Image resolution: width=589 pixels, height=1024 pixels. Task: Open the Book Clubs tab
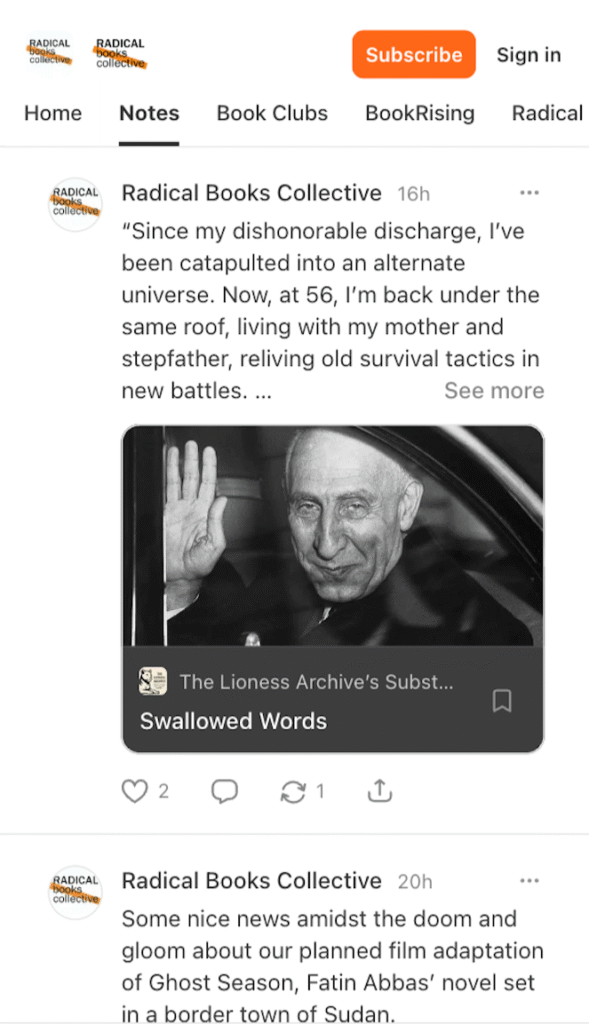pos(272,113)
